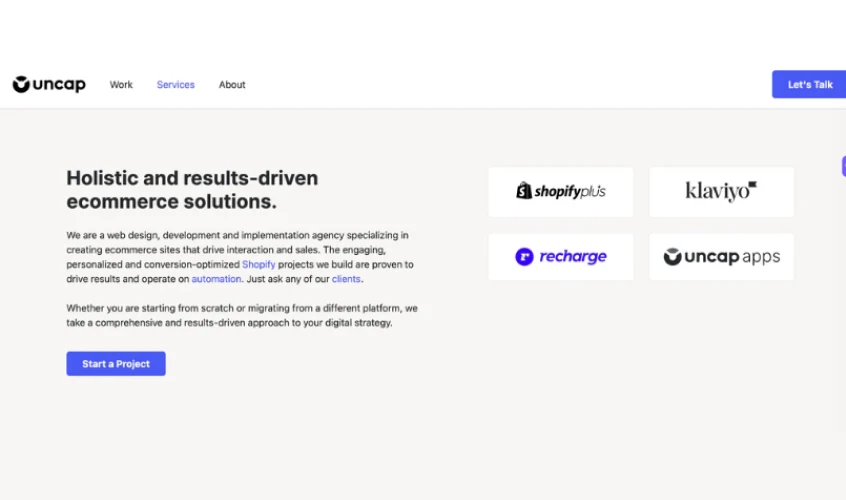Select the shopifyplus wordmark text

(570, 192)
